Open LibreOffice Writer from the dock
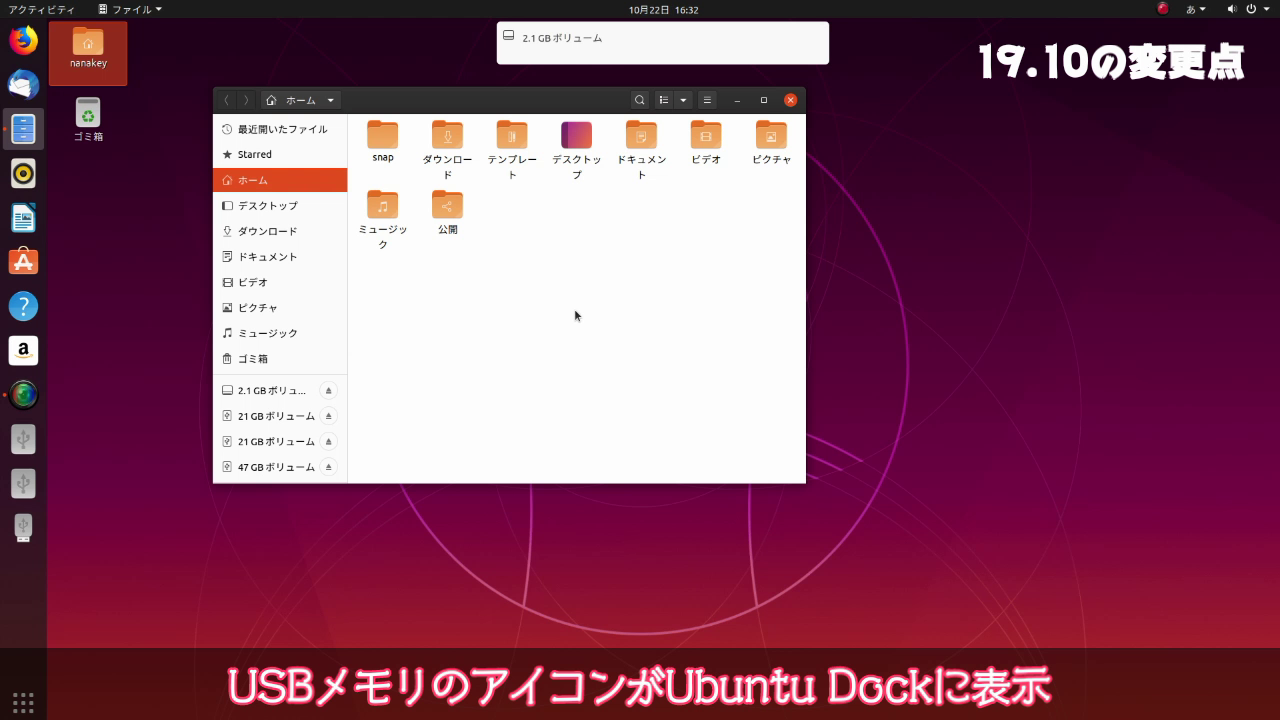This screenshot has width=1280, height=720. tap(23, 217)
